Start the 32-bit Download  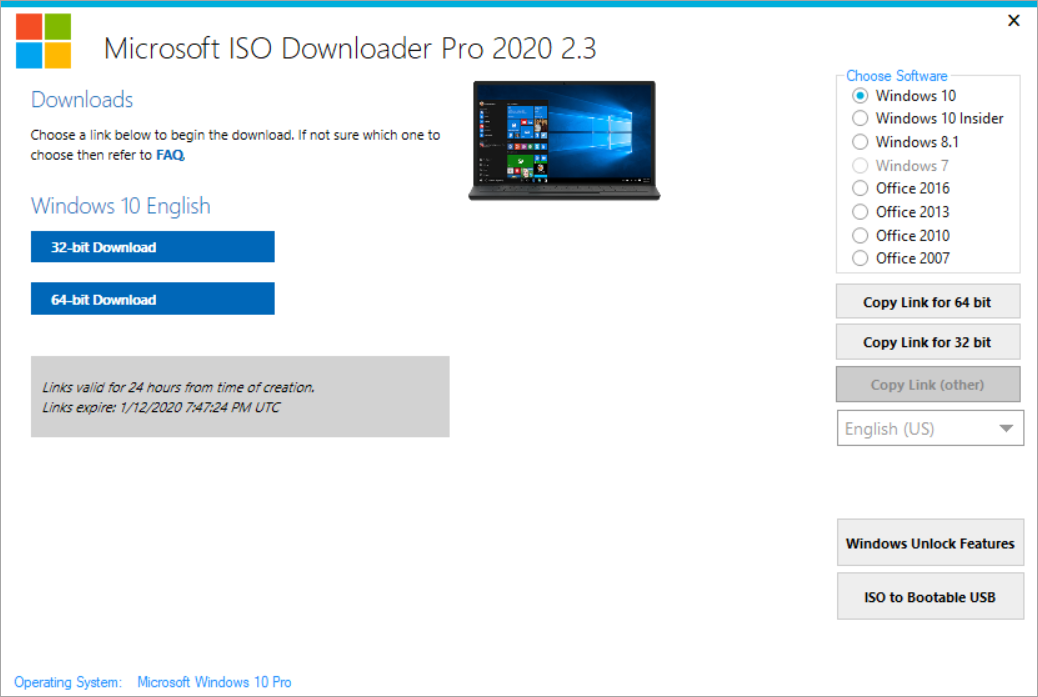152,247
